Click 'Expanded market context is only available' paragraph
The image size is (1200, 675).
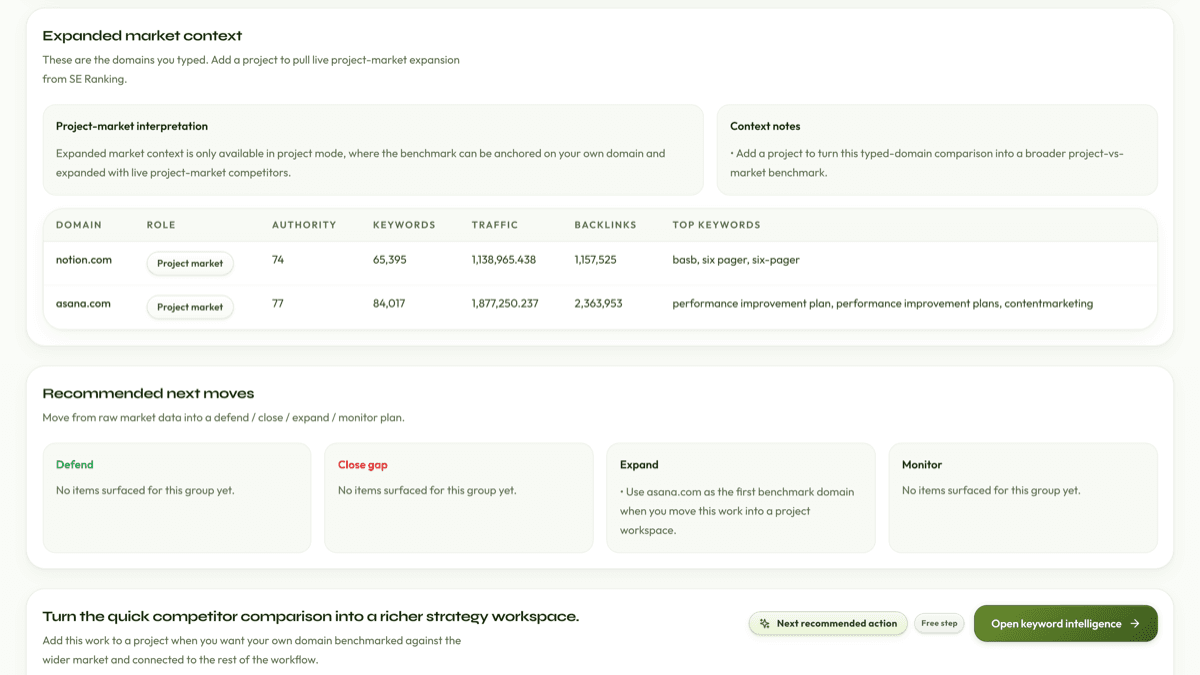[361, 163]
